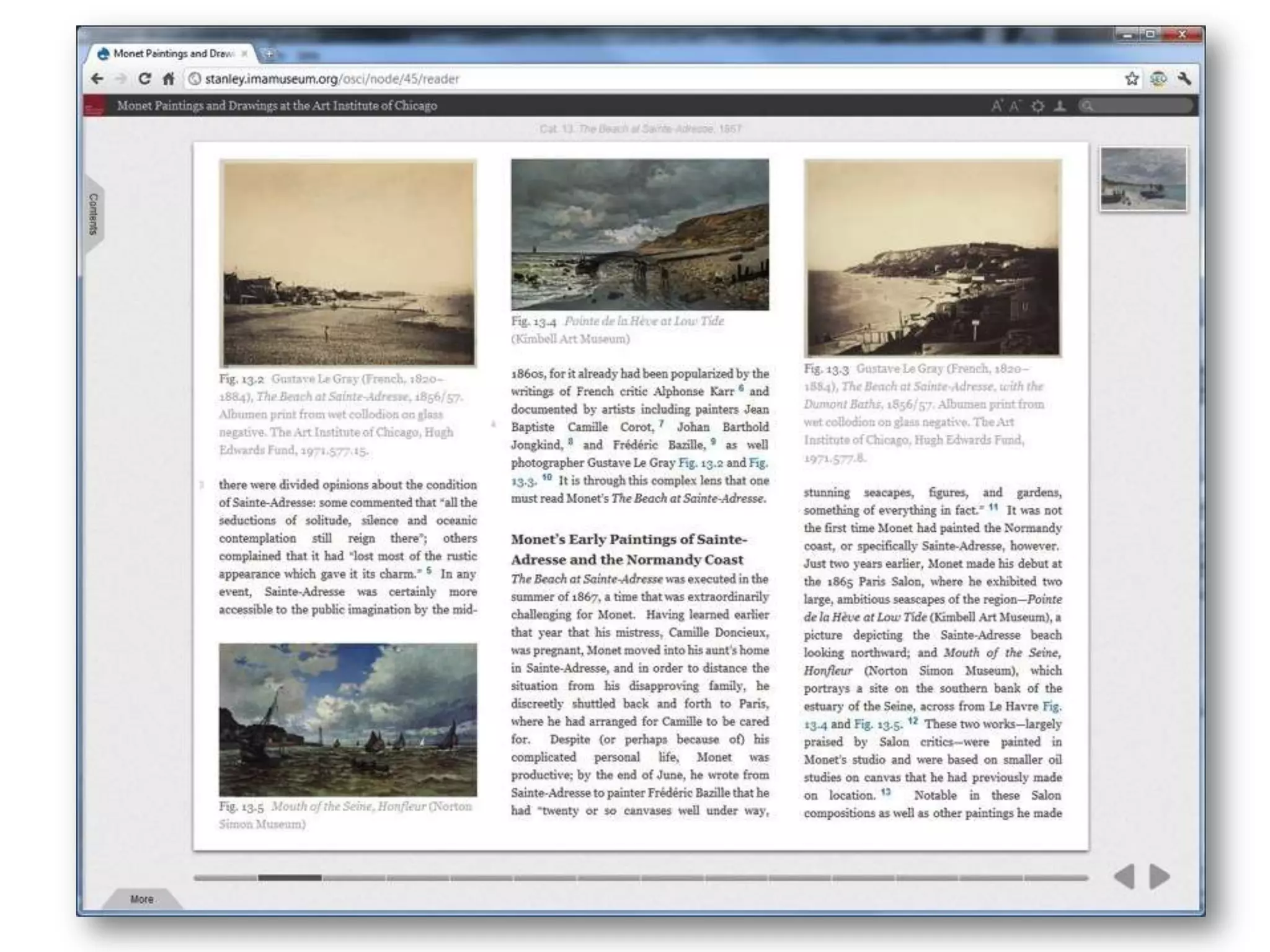Open footnote 10 in middle column

click(x=547, y=477)
